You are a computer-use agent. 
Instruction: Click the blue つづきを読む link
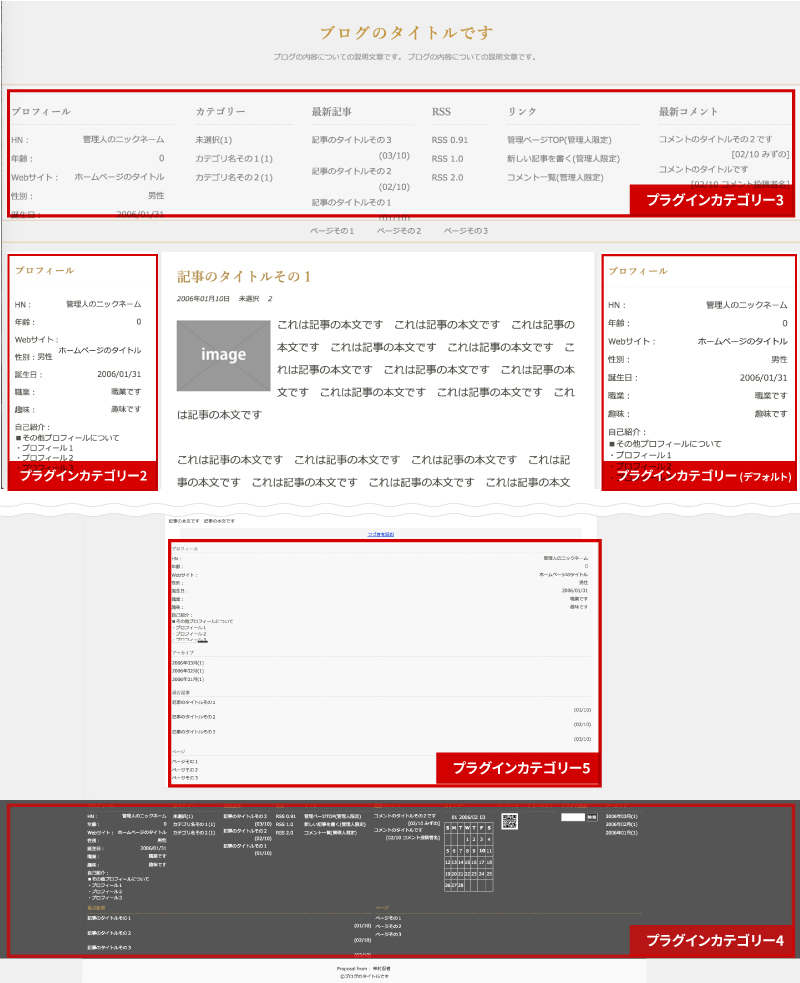pyautogui.click(x=381, y=534)
